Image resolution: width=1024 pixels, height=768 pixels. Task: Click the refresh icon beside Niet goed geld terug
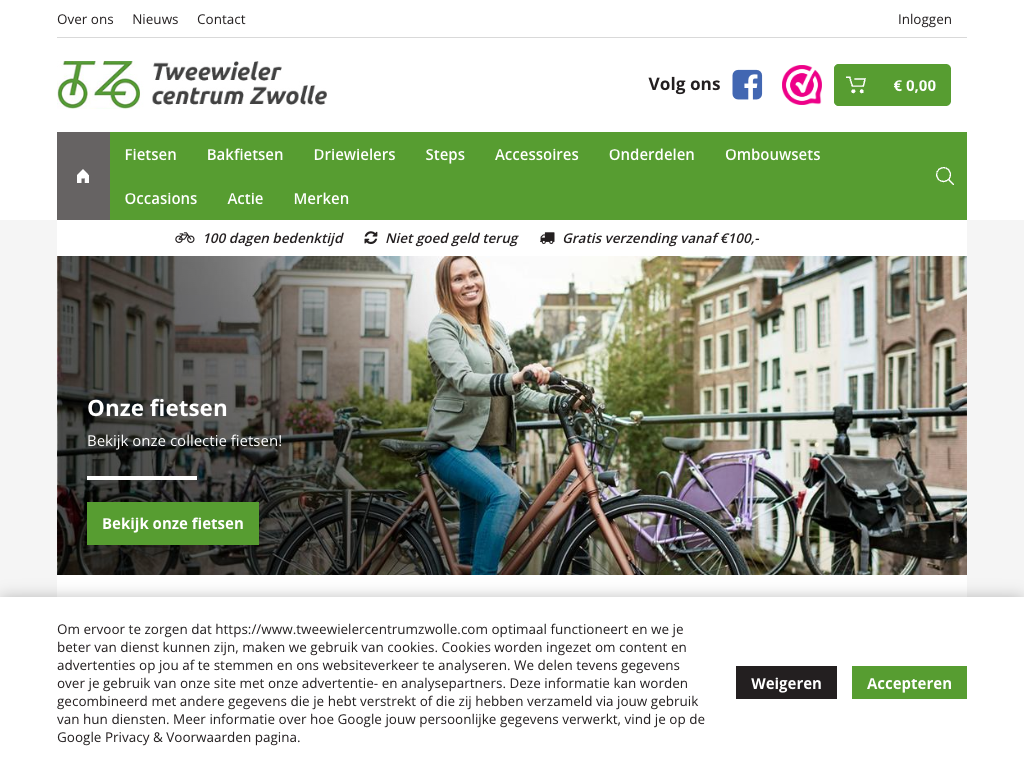371,238
